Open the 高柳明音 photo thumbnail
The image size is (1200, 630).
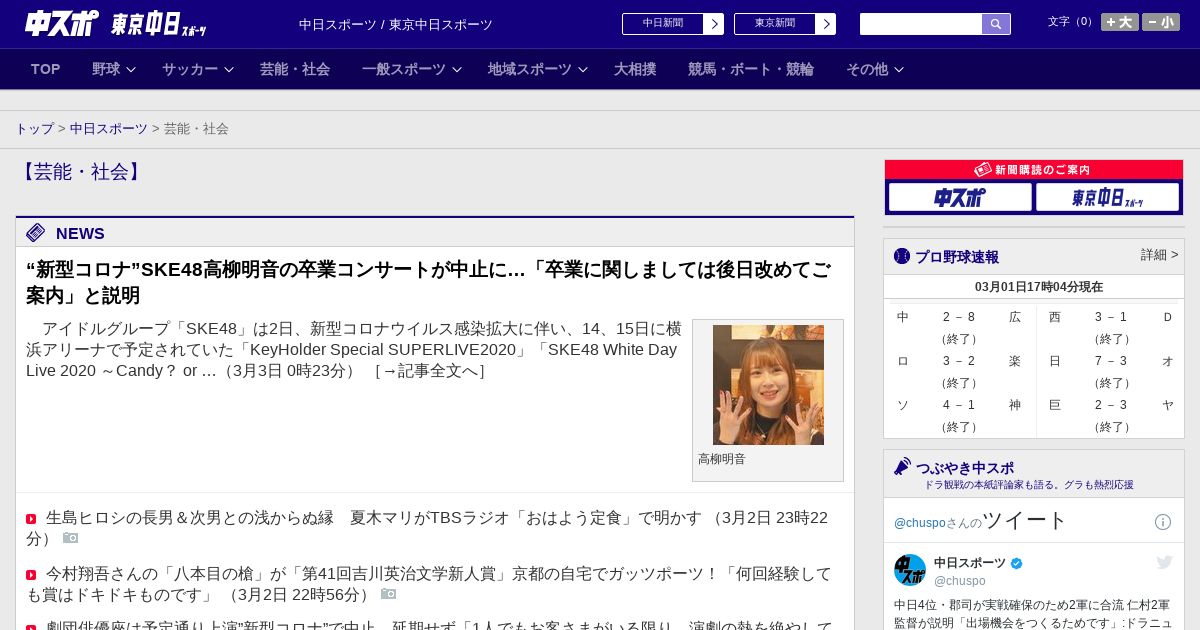[768, 385]
